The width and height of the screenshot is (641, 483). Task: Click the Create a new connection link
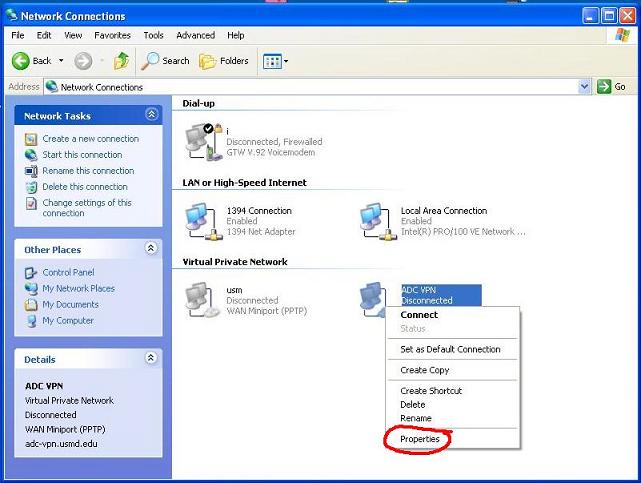(x=91, y=139)
